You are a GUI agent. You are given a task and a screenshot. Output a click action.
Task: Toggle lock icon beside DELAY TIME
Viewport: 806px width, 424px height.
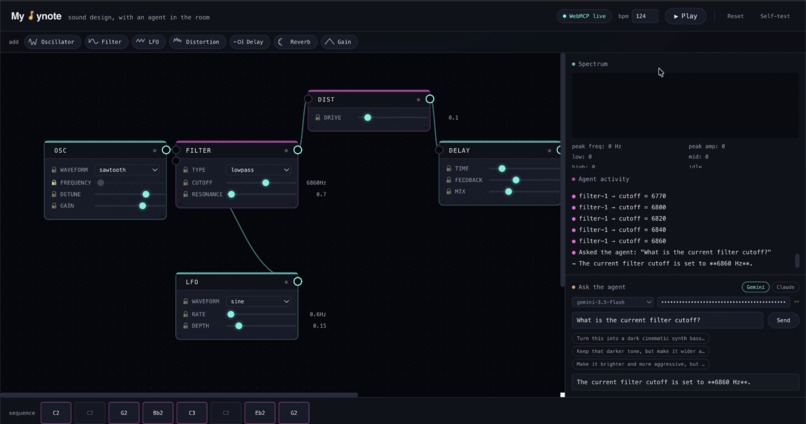449,168
